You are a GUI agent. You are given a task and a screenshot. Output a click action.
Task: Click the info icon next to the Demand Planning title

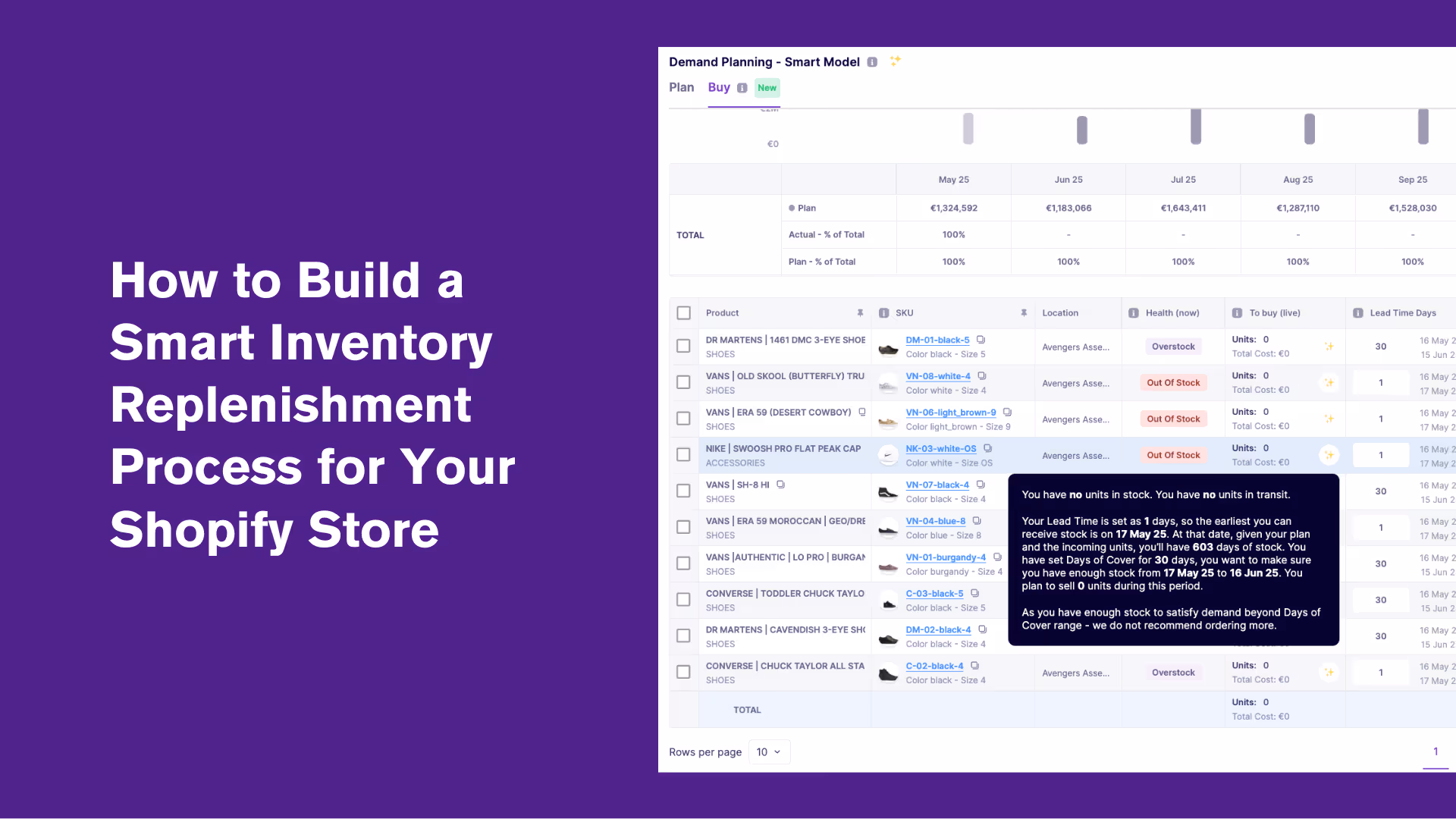pos(872,62)
